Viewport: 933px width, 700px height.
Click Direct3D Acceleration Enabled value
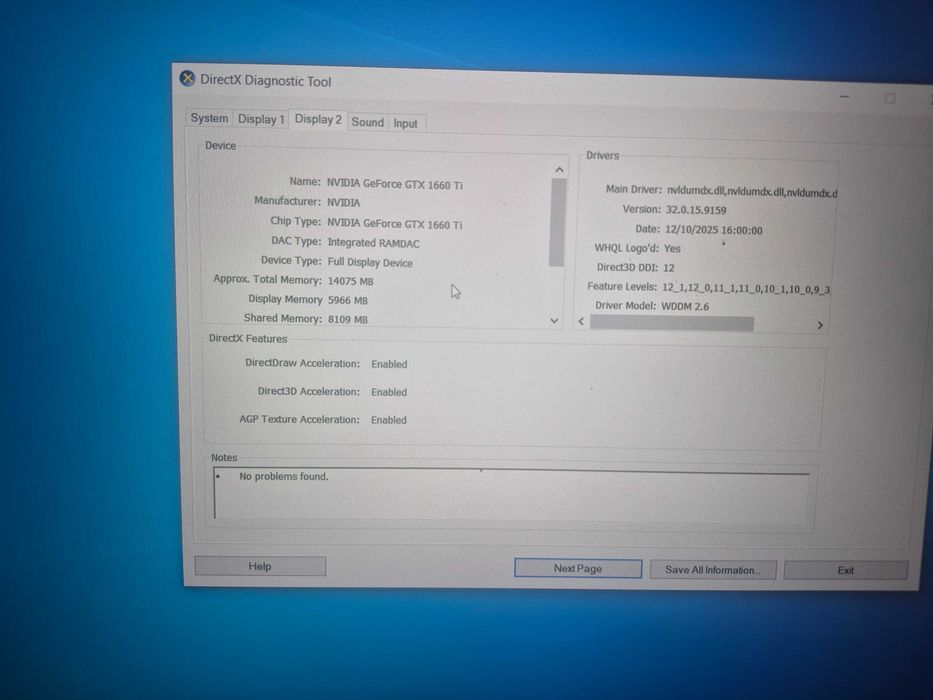click(389, 392)
